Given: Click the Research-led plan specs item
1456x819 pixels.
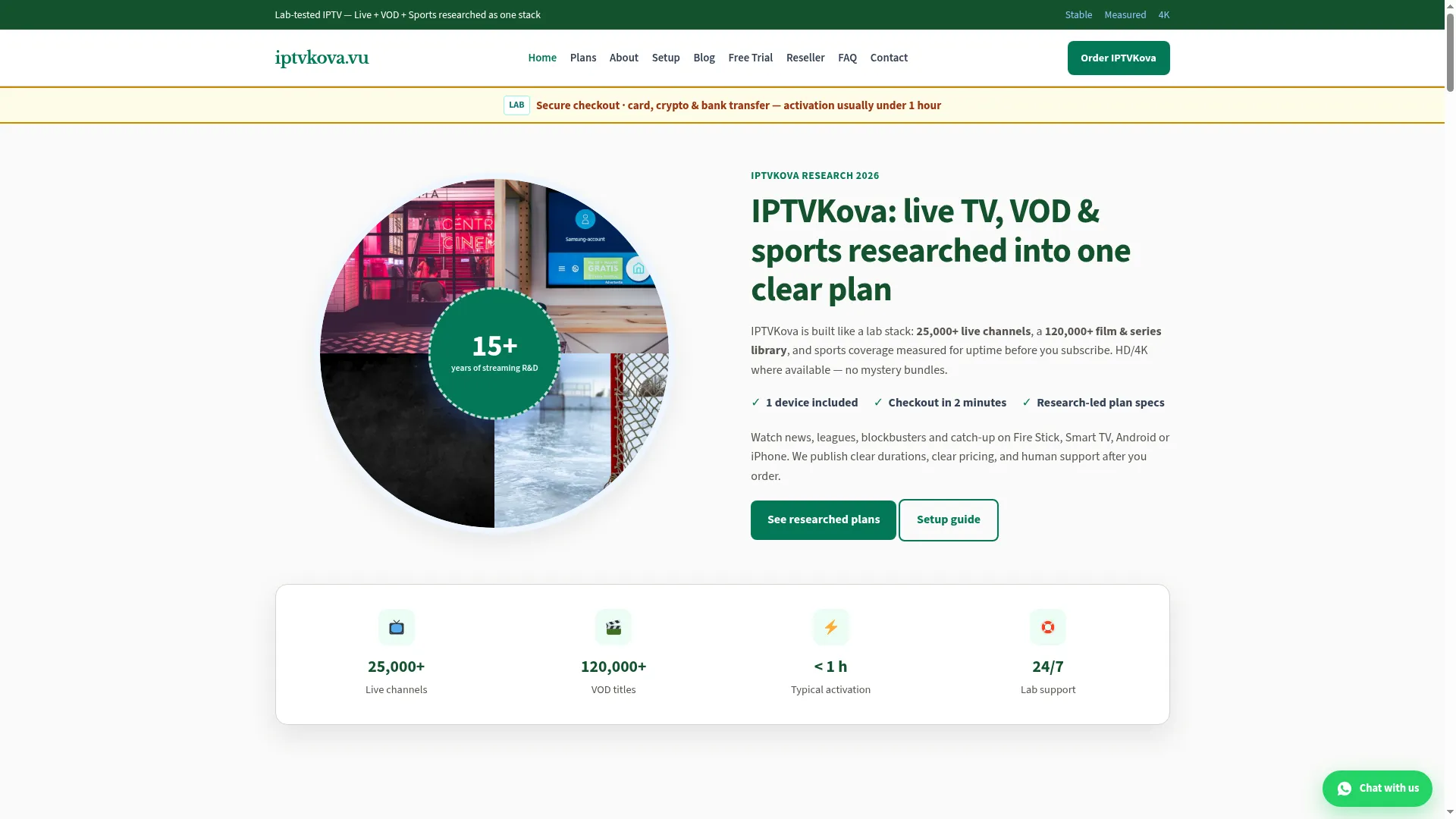Looking at the screenshot, I should click(x=1094, y=403).
